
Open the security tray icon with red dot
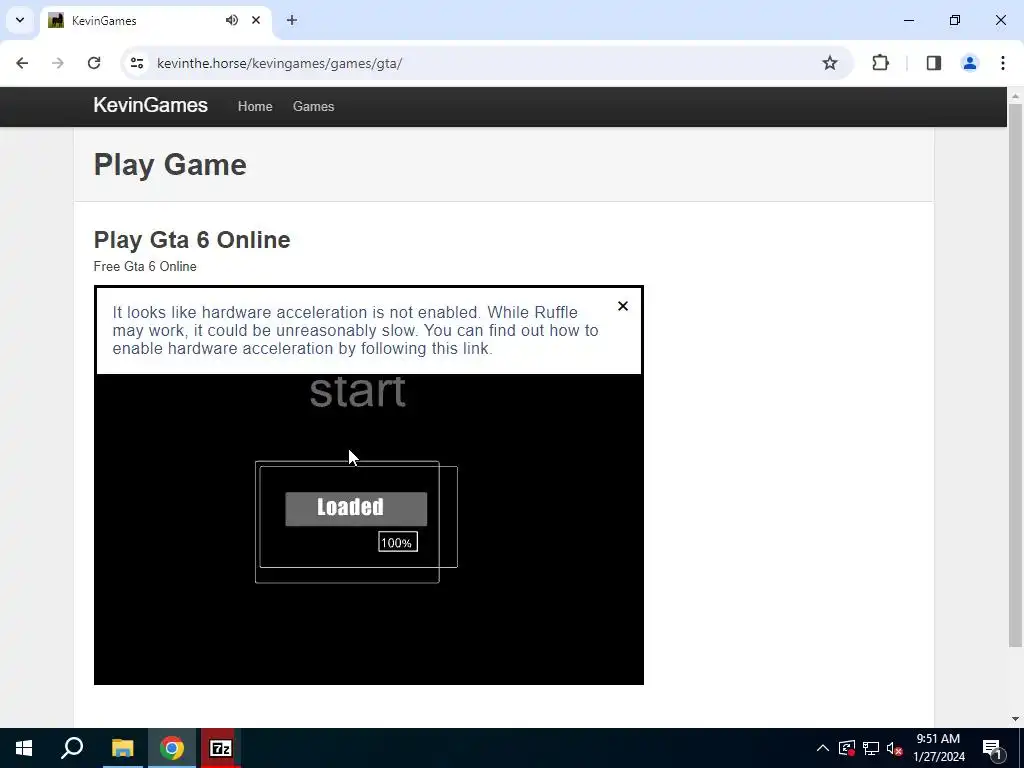[846, 748]
